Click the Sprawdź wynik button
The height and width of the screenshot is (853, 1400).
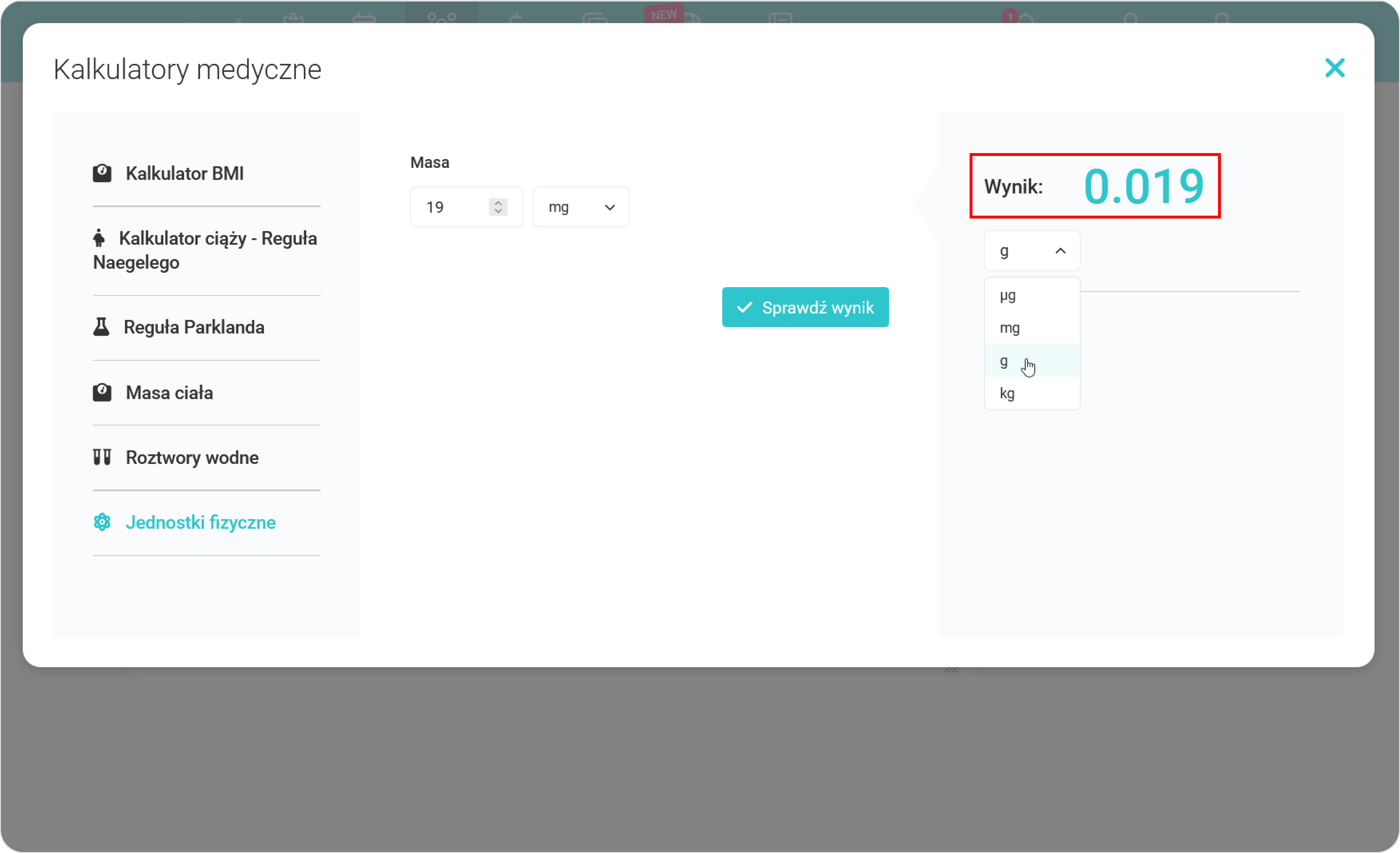805,307
